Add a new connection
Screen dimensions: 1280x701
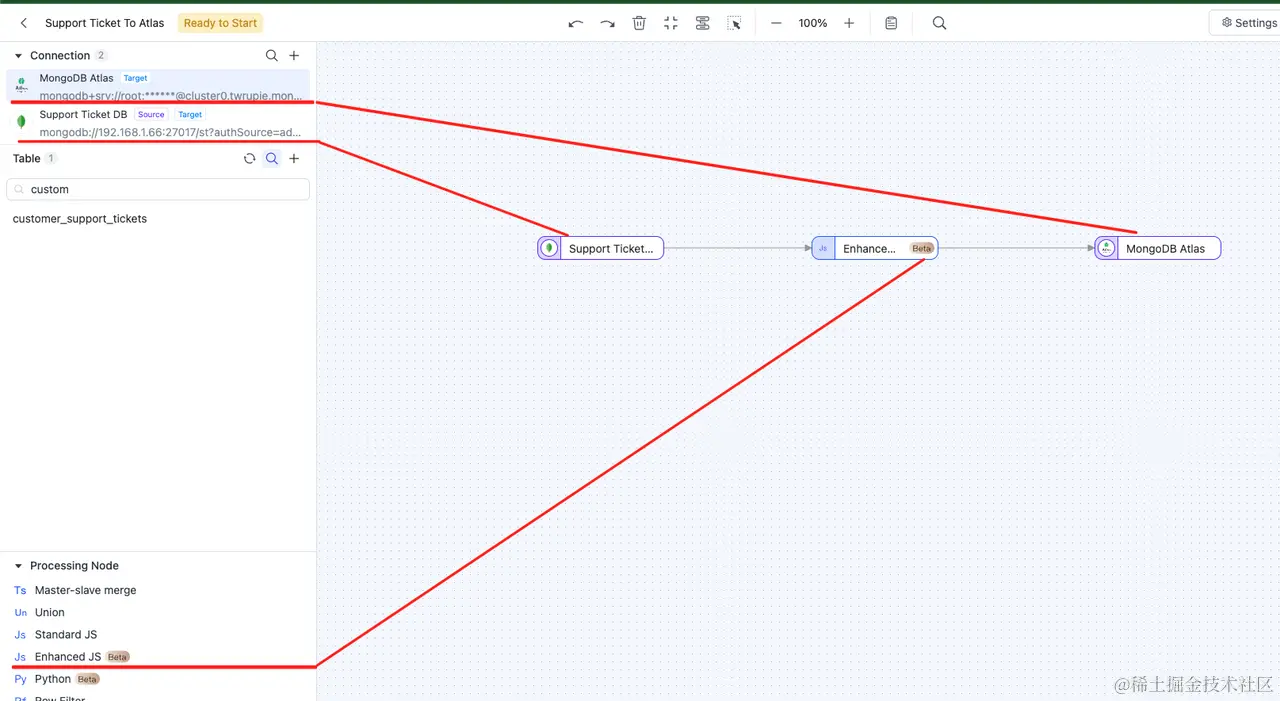click(294, 56)
